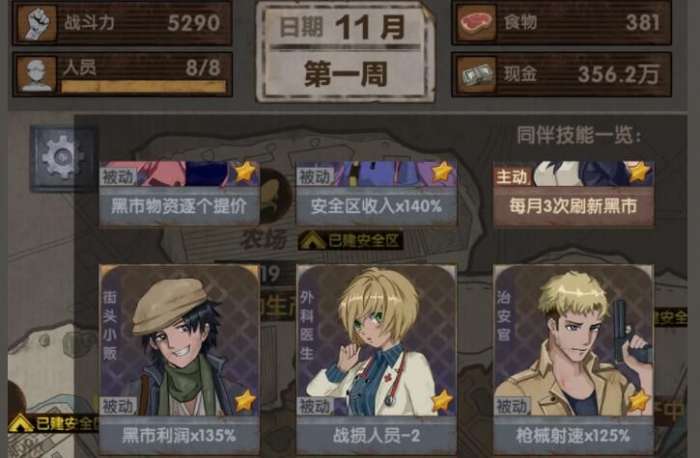Click the star on 外科医生 card
The height and width of the screenshot is (458, 700).
442,400
